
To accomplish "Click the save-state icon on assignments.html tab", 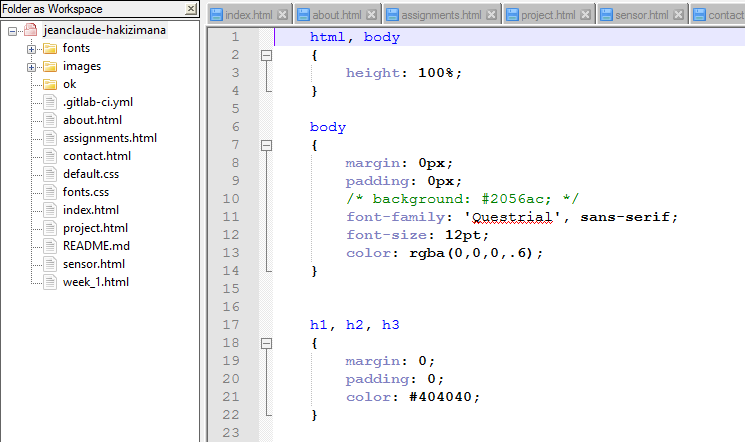I will 392,15.
